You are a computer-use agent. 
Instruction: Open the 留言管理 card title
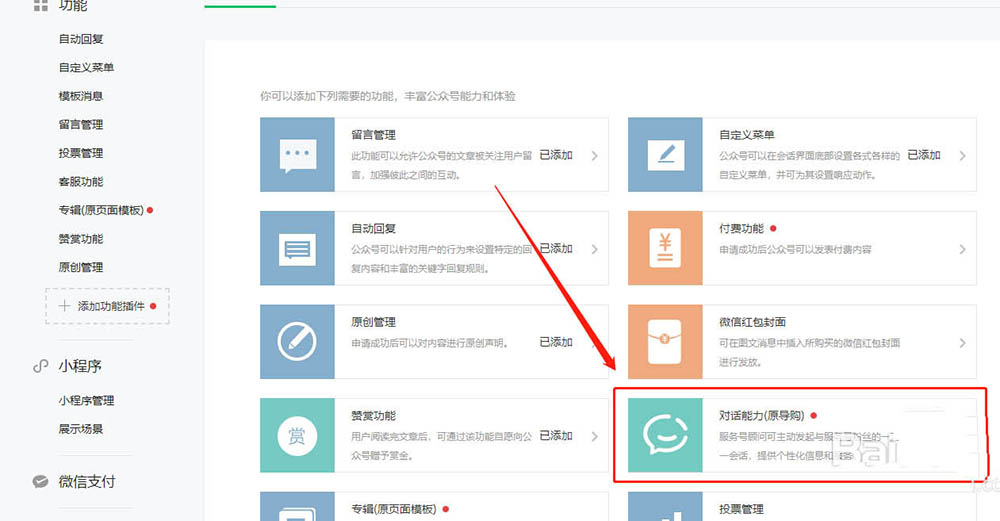[x=373, y=135]
